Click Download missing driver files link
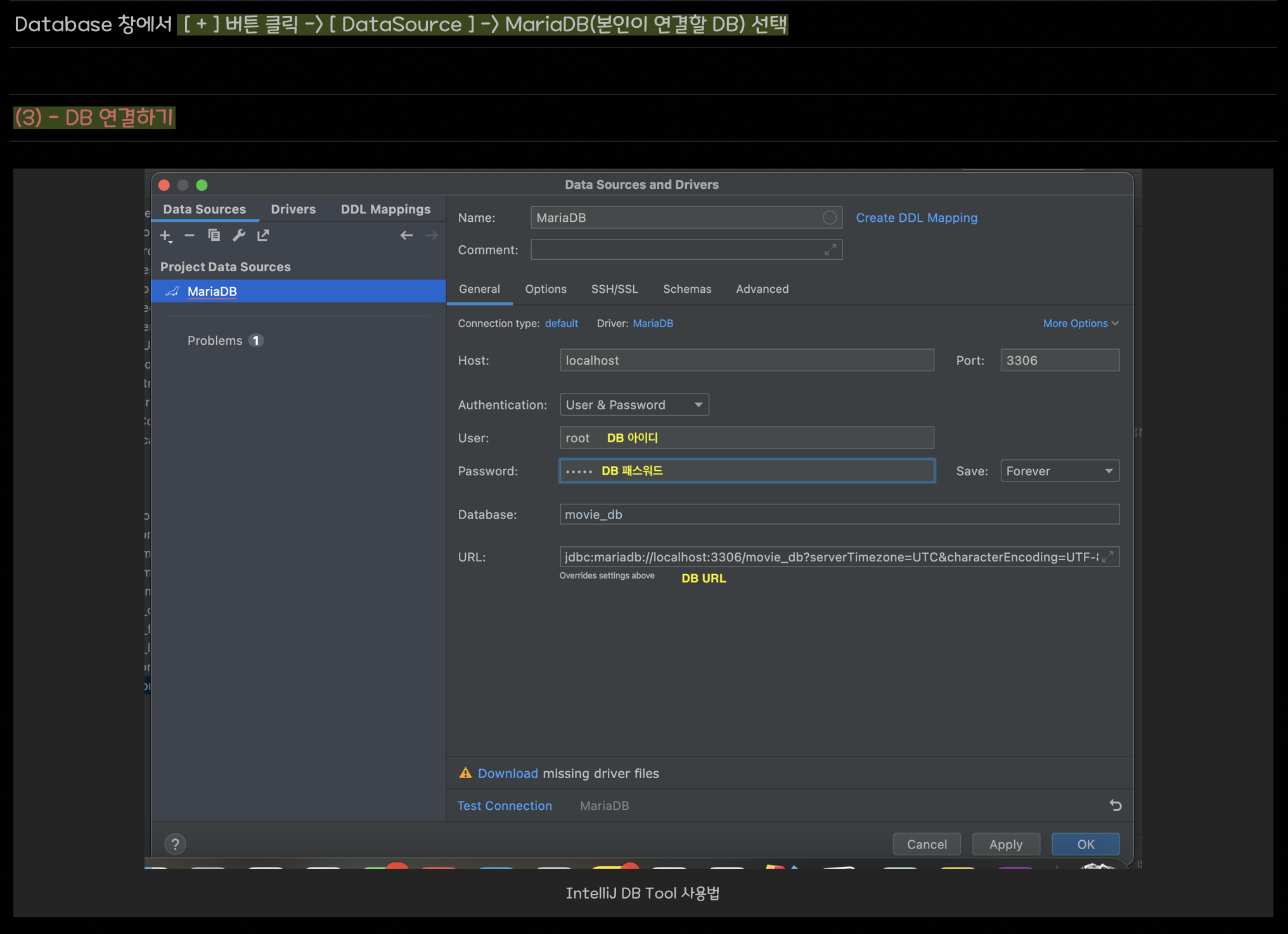1288x934 pixels. (507, 773)
